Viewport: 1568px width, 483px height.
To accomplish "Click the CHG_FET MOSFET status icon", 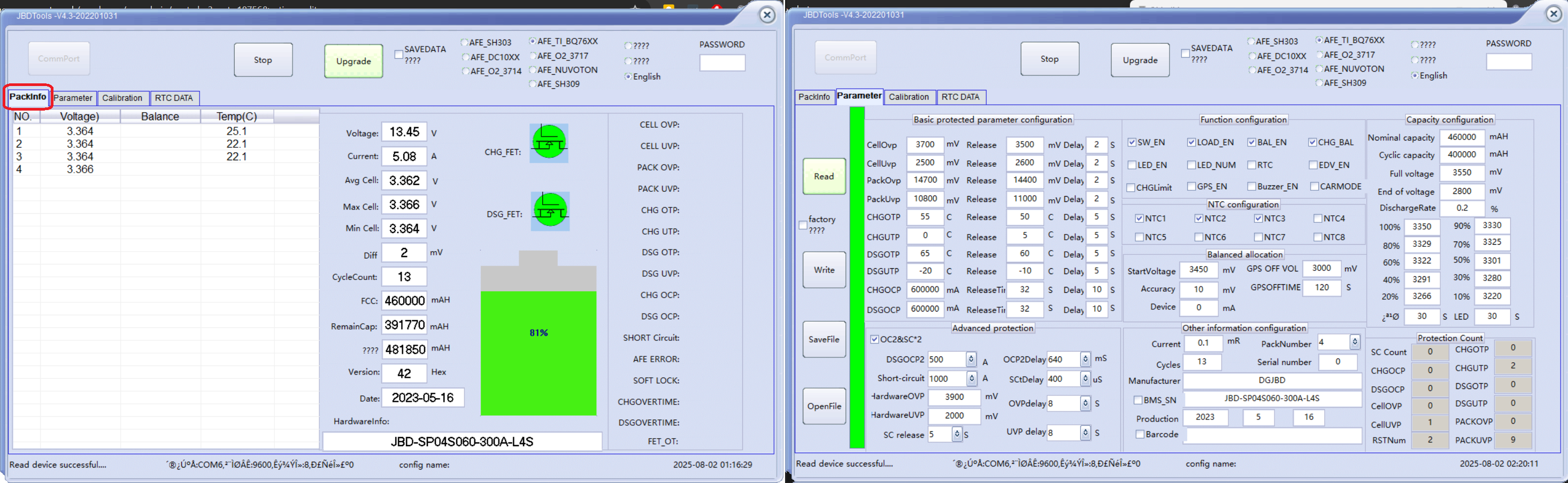I will [x=549, y=143].
